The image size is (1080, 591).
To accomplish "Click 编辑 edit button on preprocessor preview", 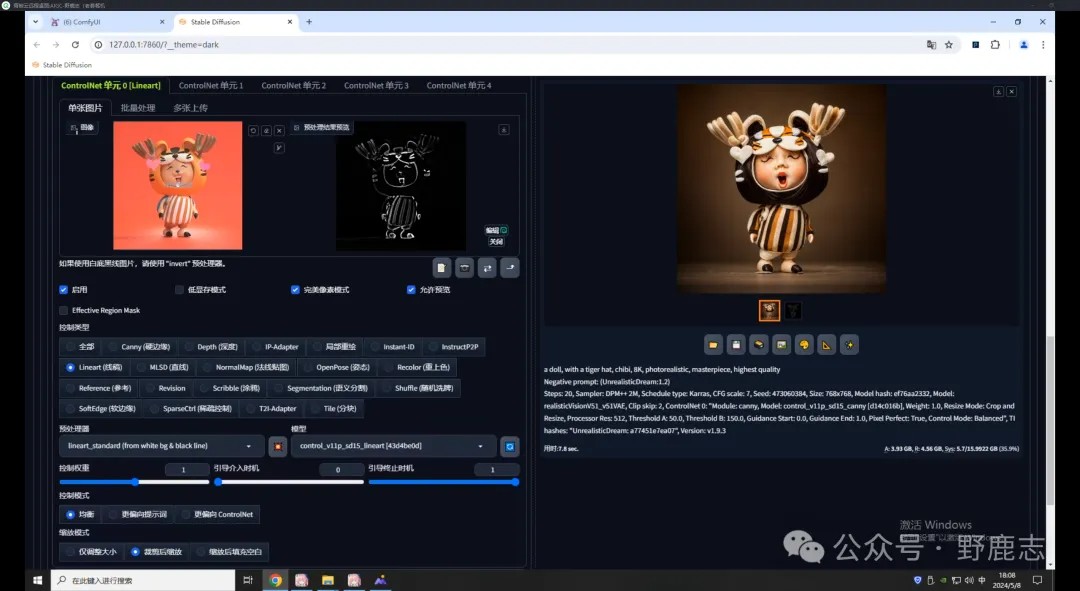I will (x=496, y=230).
